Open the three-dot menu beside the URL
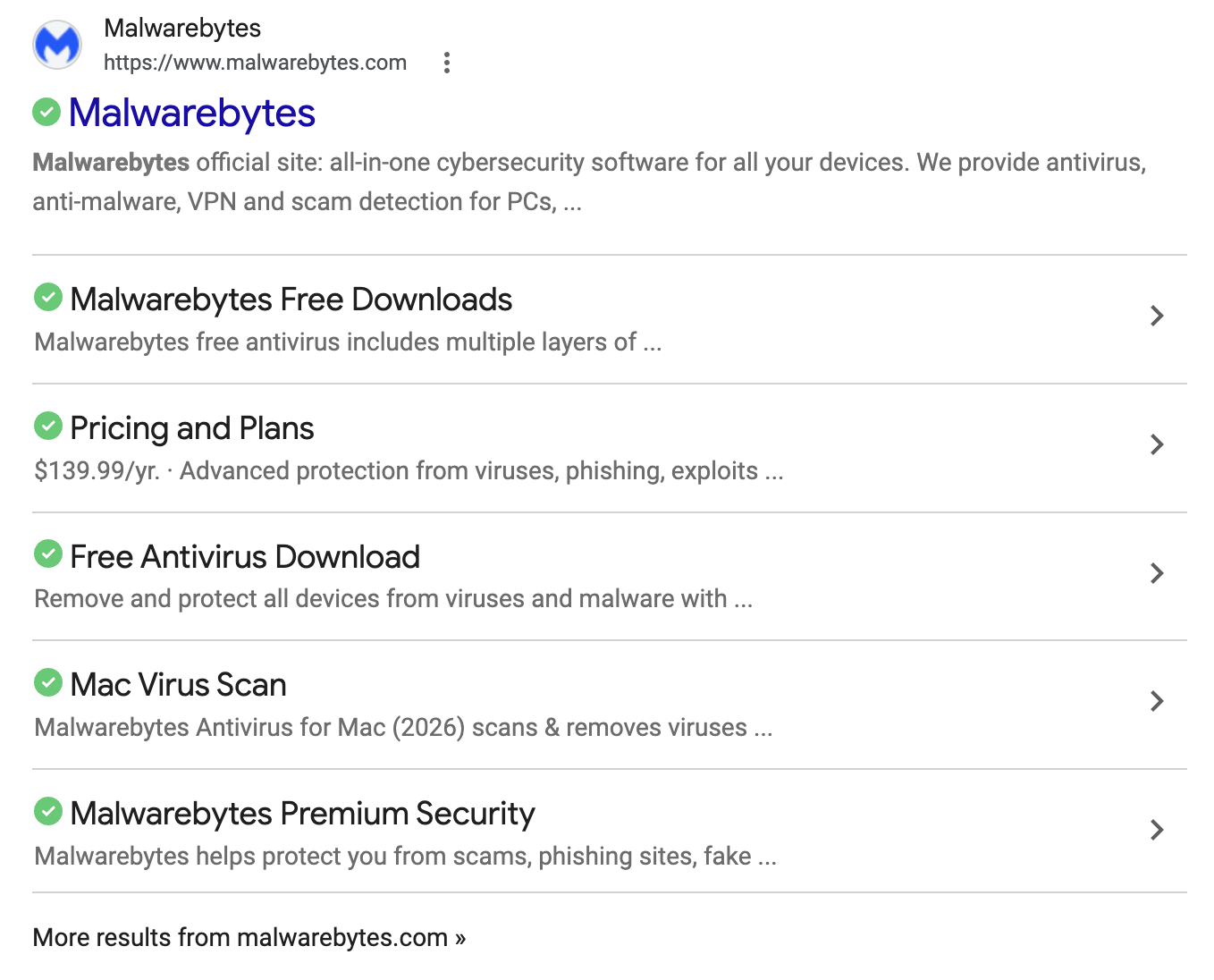1214x980 pixels. click(447, 63)
